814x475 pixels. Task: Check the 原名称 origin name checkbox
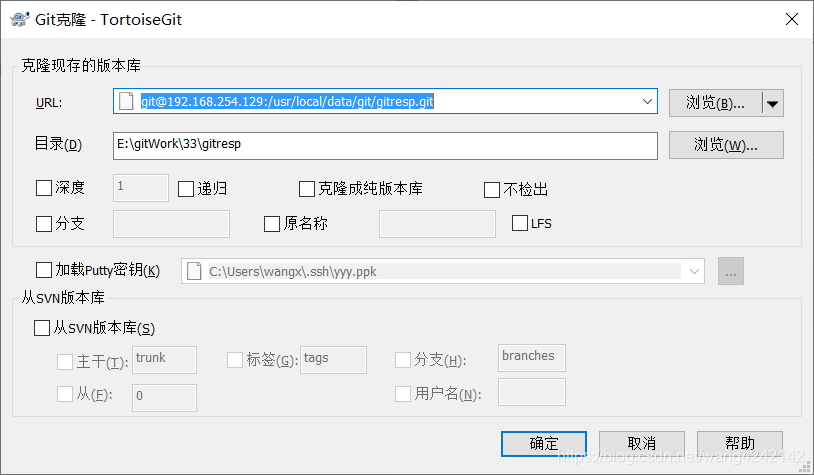coord(272,224)
